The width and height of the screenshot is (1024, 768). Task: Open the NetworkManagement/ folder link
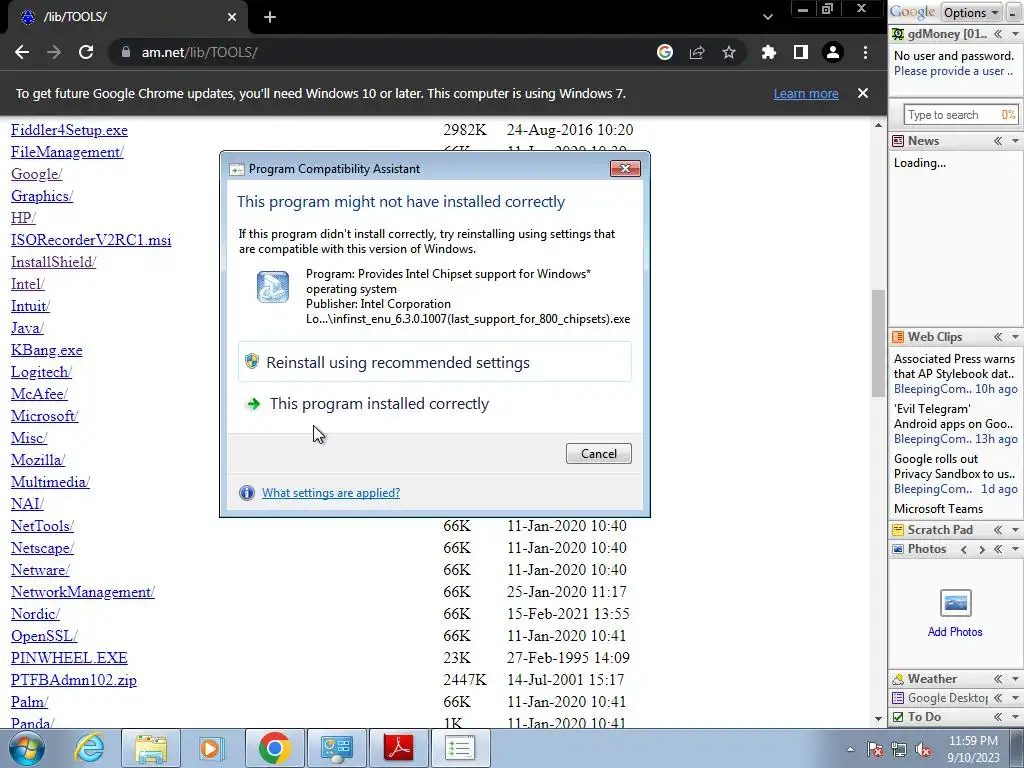pyautogui.click(x=83, y=592)
